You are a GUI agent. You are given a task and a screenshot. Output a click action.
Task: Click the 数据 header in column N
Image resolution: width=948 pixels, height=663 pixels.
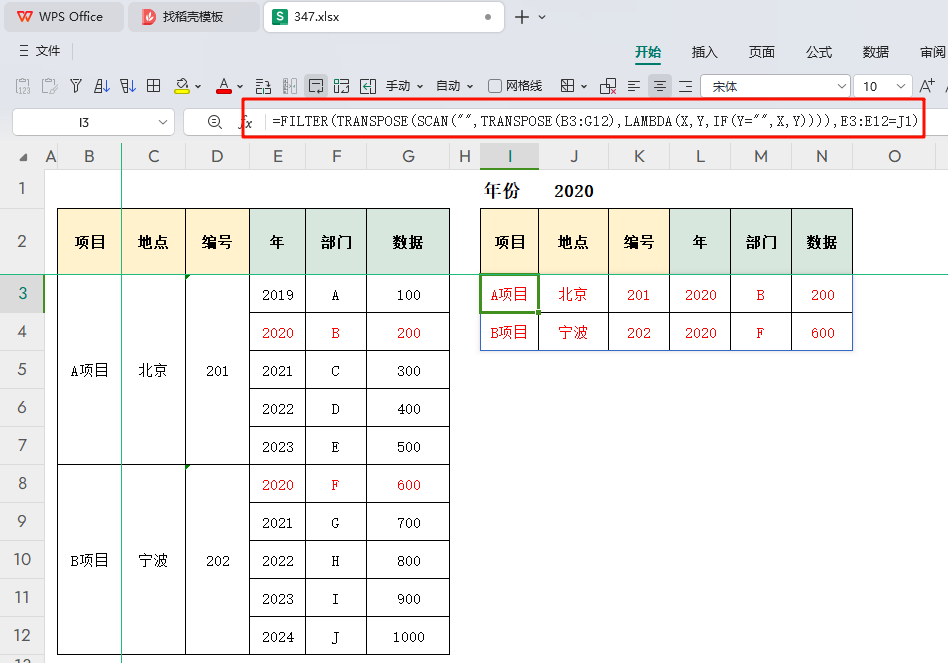(822, 242)
